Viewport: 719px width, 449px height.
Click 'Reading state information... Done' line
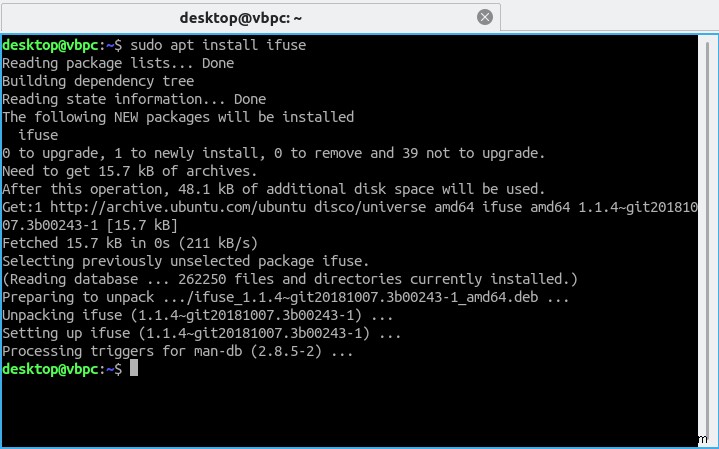pyautogui.click(x=134, y=99)
